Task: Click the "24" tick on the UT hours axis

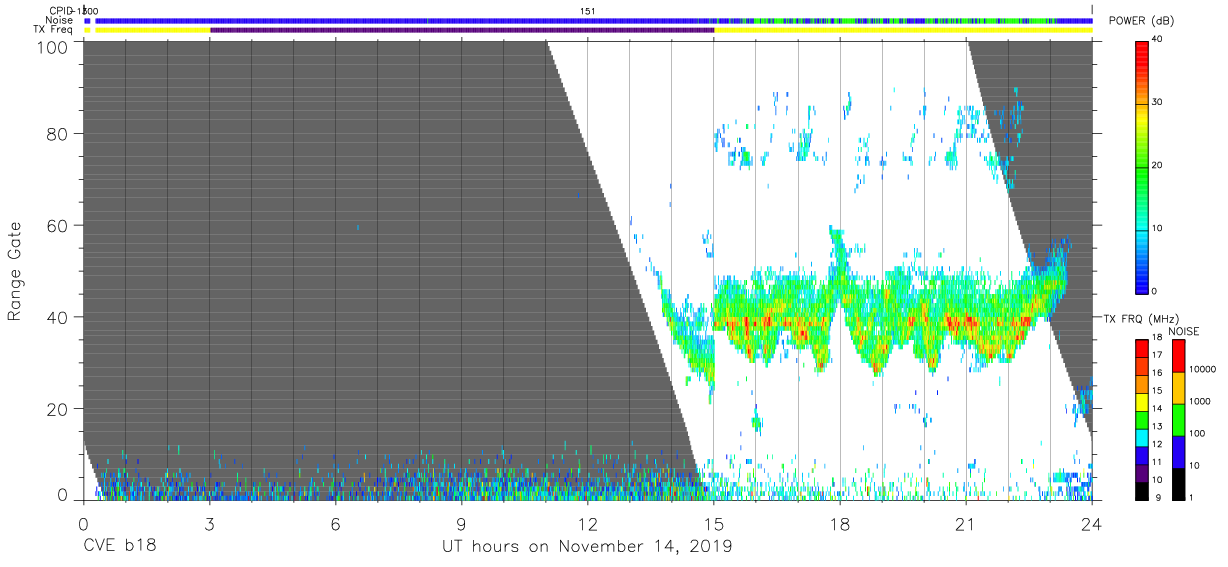Action: pyautogui.click(x=1092, y=523)
